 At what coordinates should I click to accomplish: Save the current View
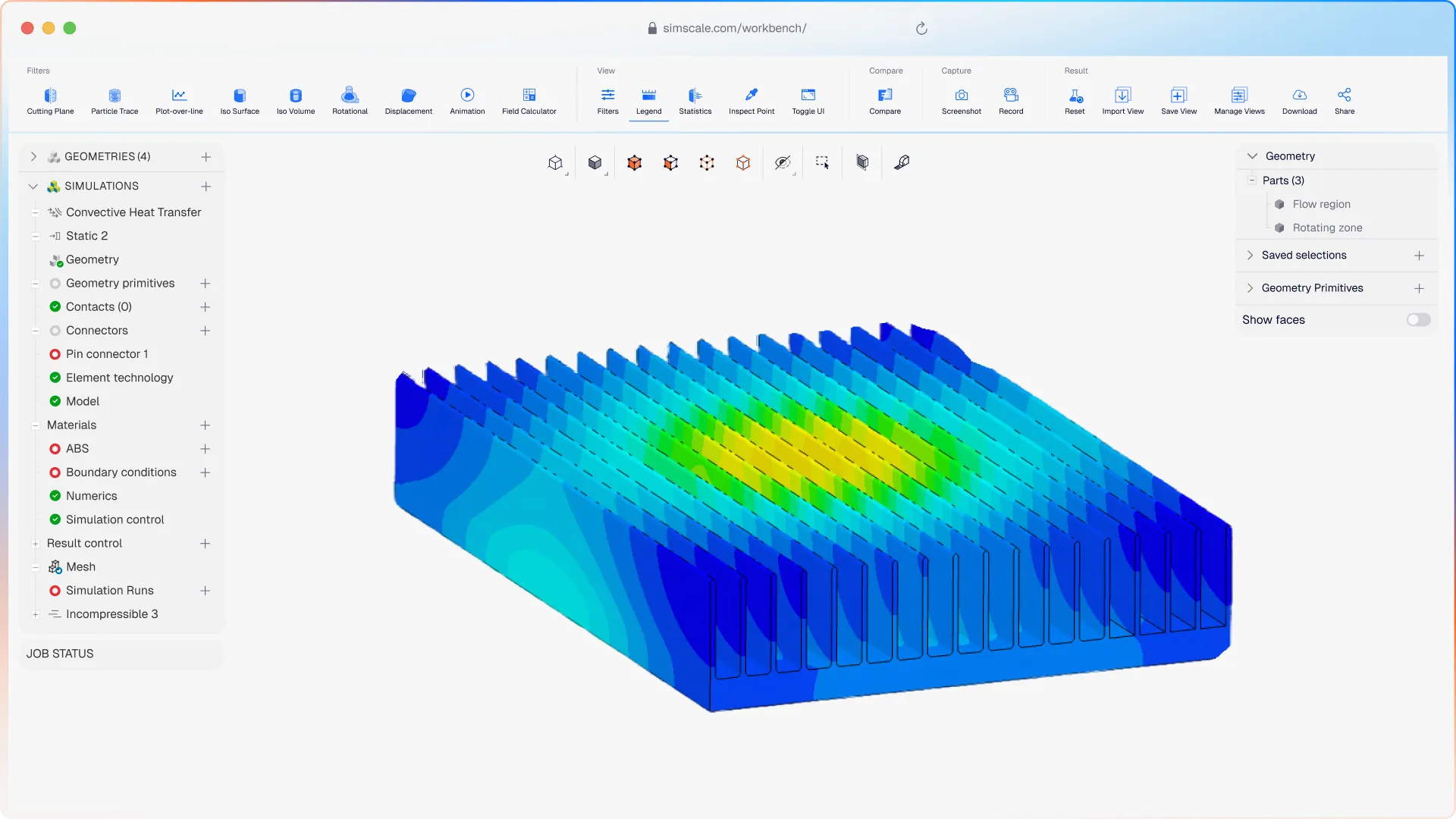(x=1178, y=101)
